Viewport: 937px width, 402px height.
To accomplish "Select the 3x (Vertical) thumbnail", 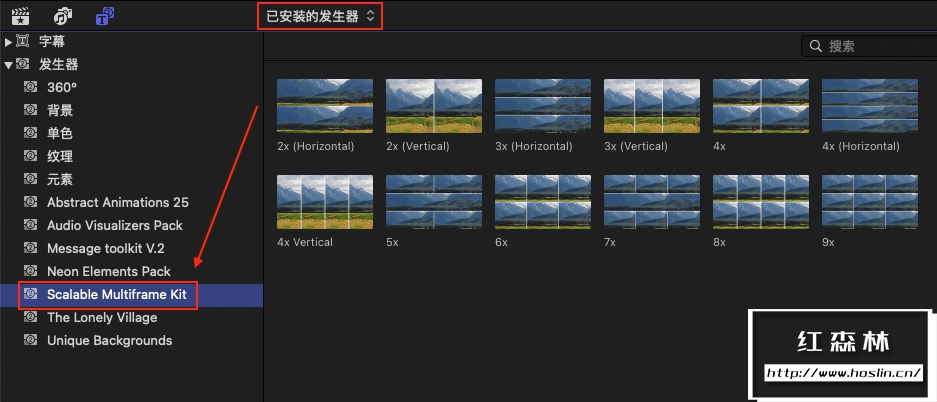I will click(x=652, y=106).
